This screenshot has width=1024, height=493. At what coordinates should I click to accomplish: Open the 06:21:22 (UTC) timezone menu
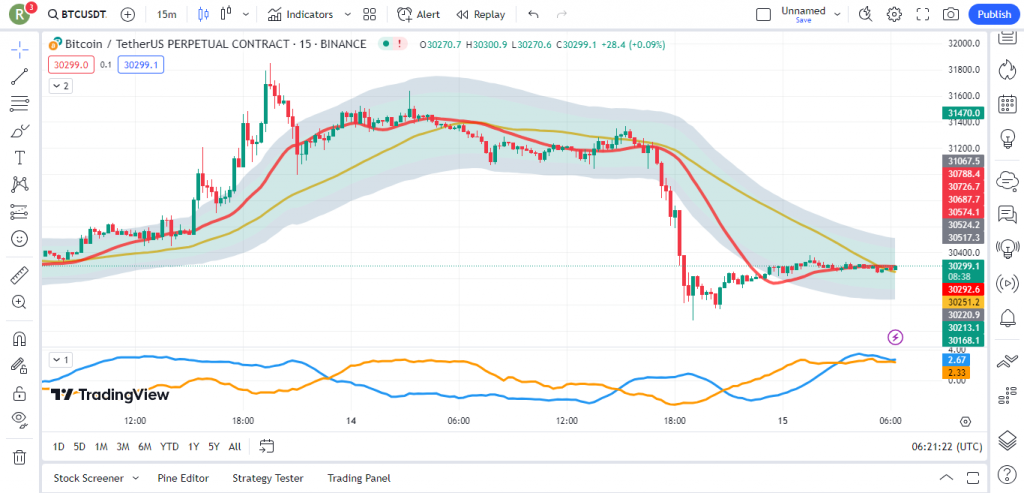point(947,447)
